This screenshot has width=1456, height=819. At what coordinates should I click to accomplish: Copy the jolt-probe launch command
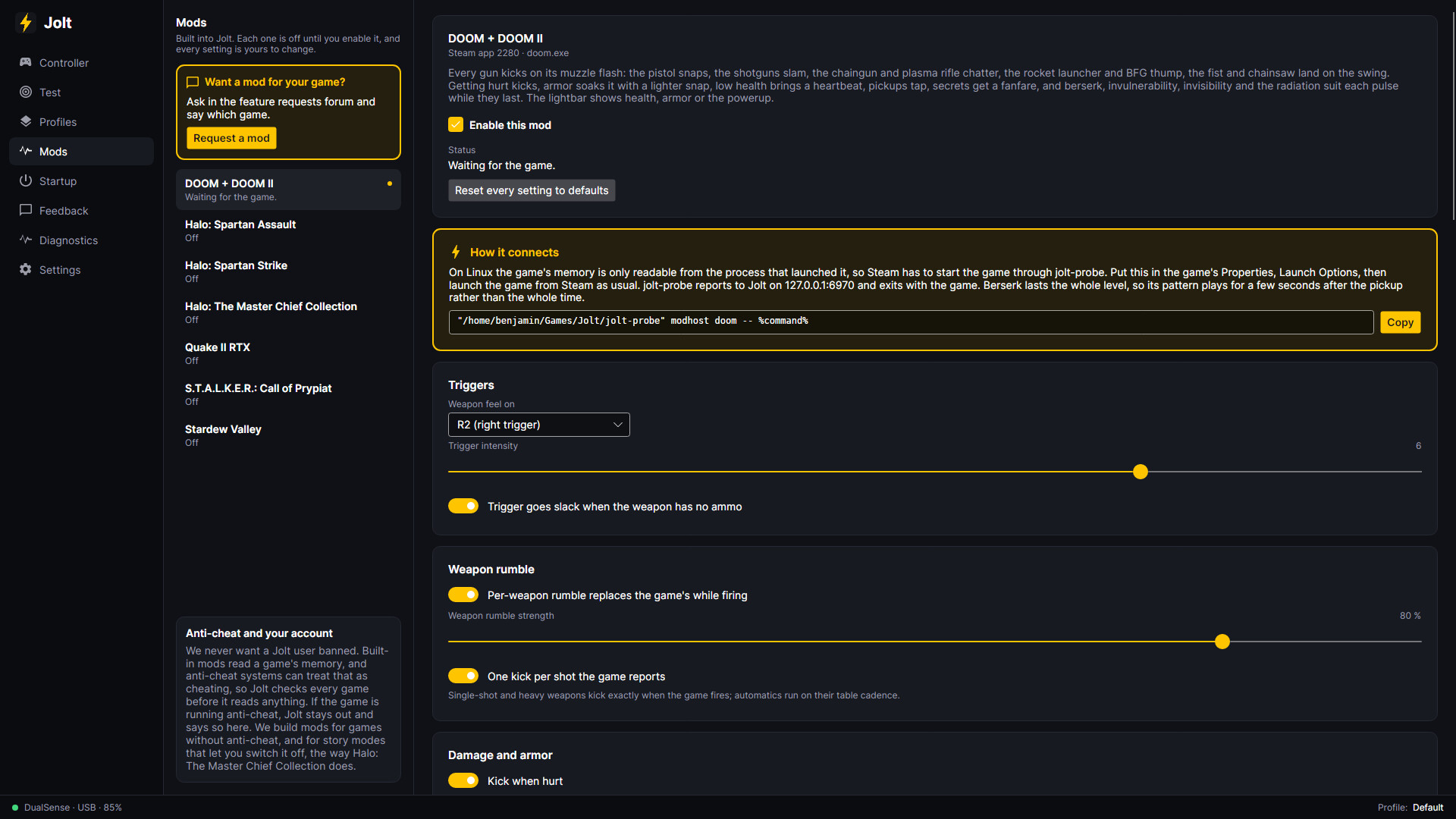tap(1400, 322)
